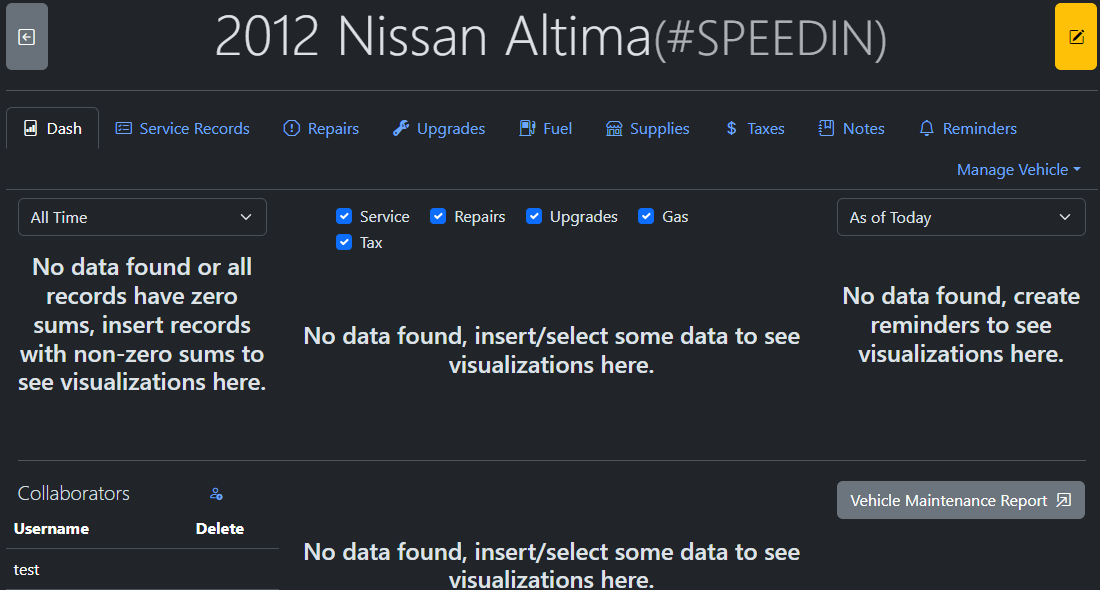The height and width of the screenshot is (590, 1100).
Task: Disable the Gas checkbox
Action: [x=646, y=216]
